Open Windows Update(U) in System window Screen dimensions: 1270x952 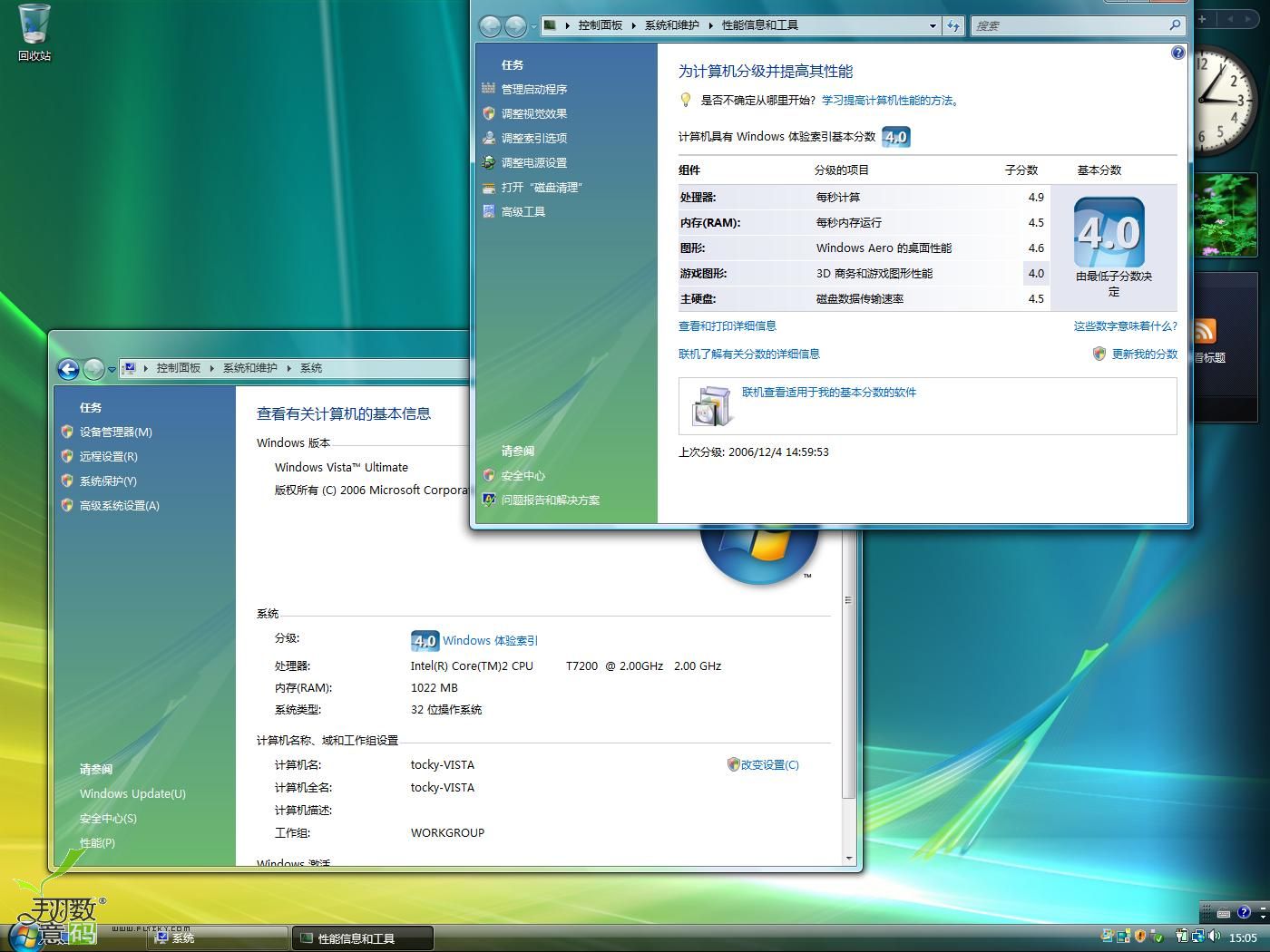point(132,793)
